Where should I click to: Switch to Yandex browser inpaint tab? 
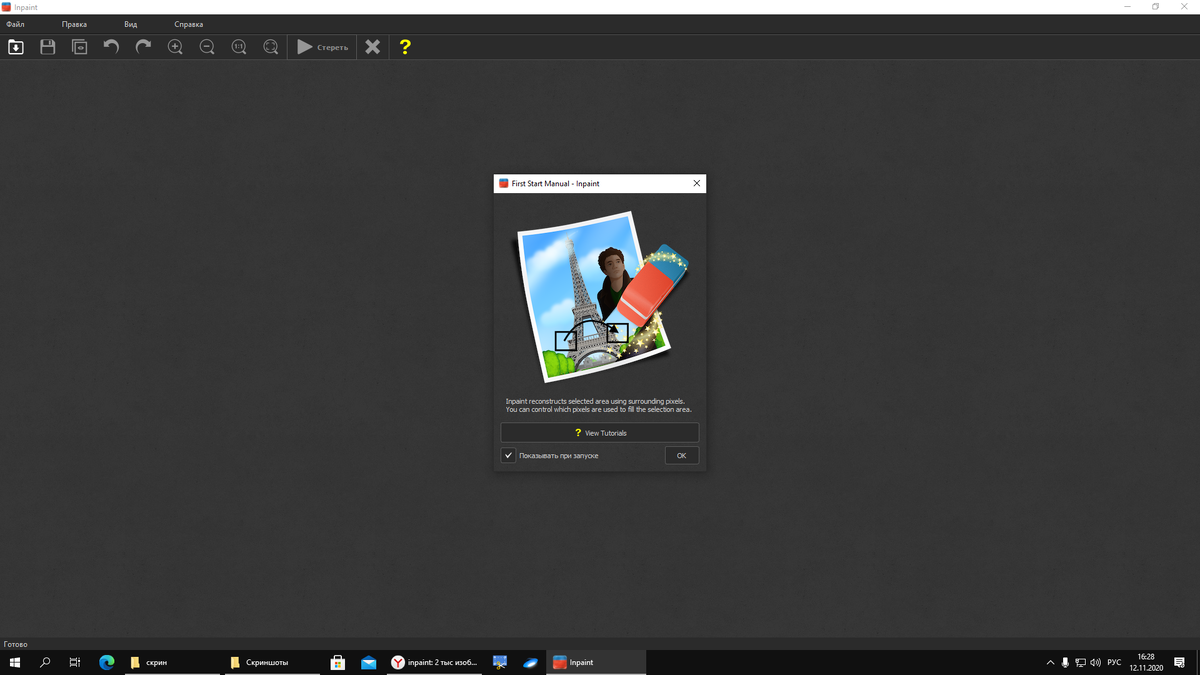click(435, 662)
